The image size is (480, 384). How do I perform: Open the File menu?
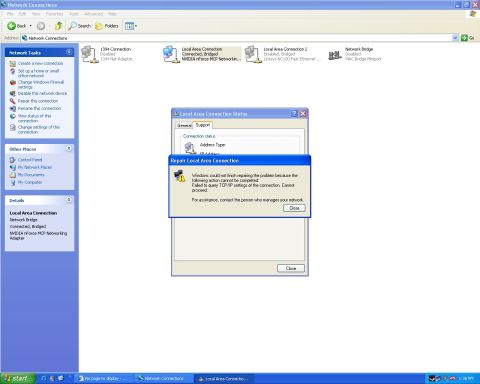(10, 14)
